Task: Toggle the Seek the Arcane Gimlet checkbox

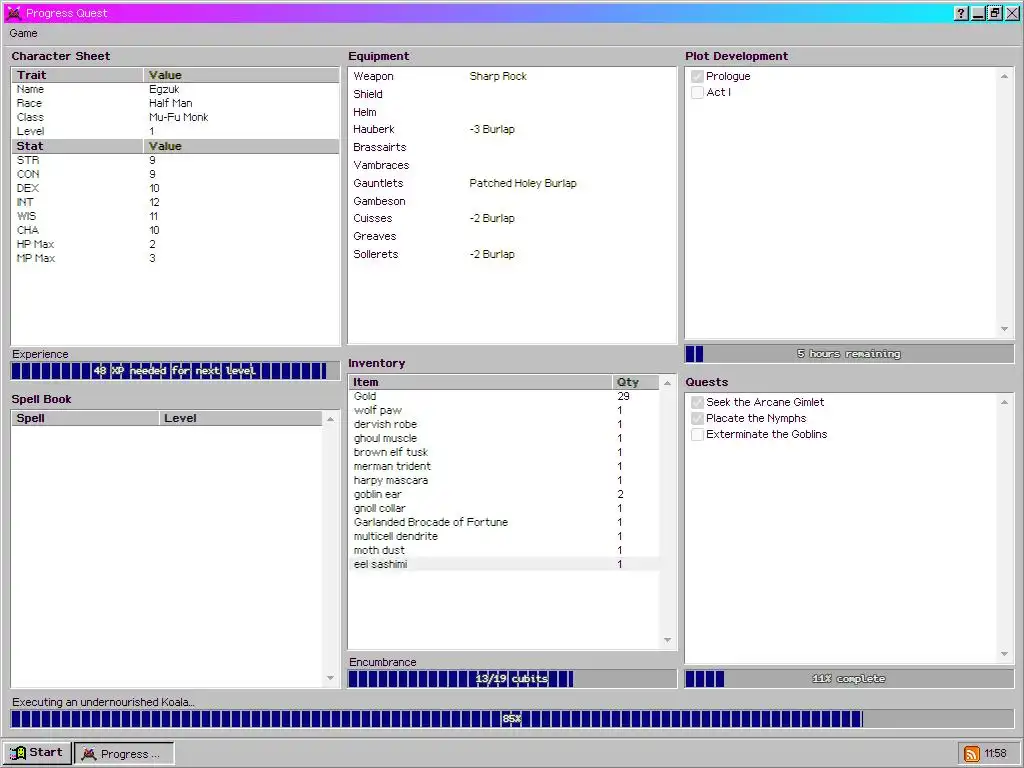Action: click(x=697, y=402)
